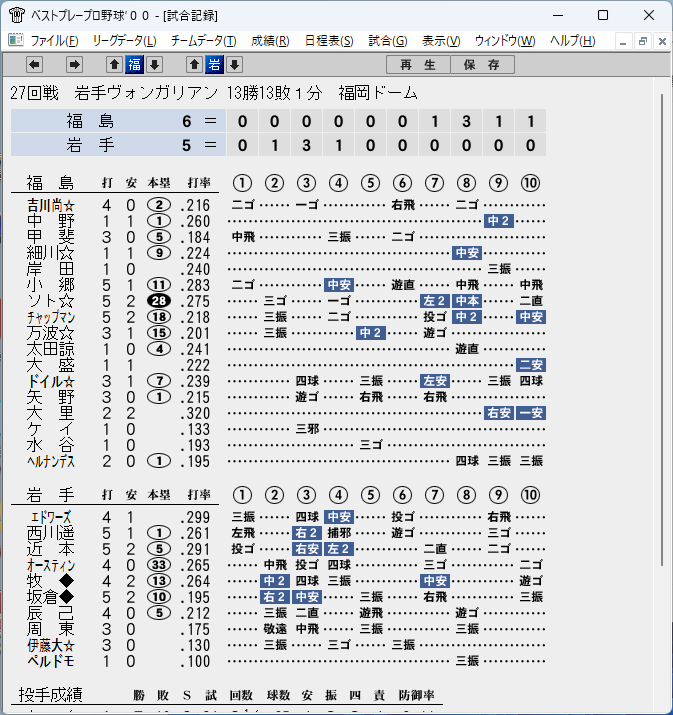The width and height of the screenshot is (673, 715).
Task: Click up arrow beside the 福 team button
Action: [x=114, y=64]
